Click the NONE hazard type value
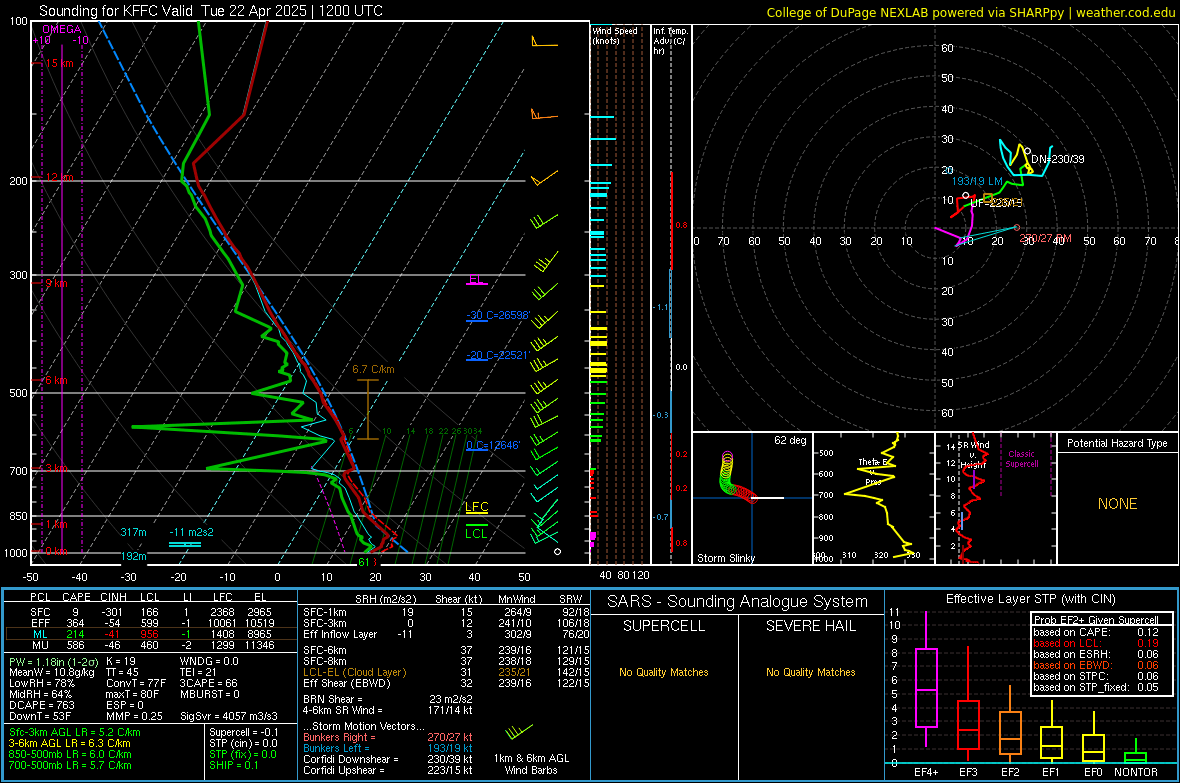Screen dimensions: 1180x783 point(1117,504)
